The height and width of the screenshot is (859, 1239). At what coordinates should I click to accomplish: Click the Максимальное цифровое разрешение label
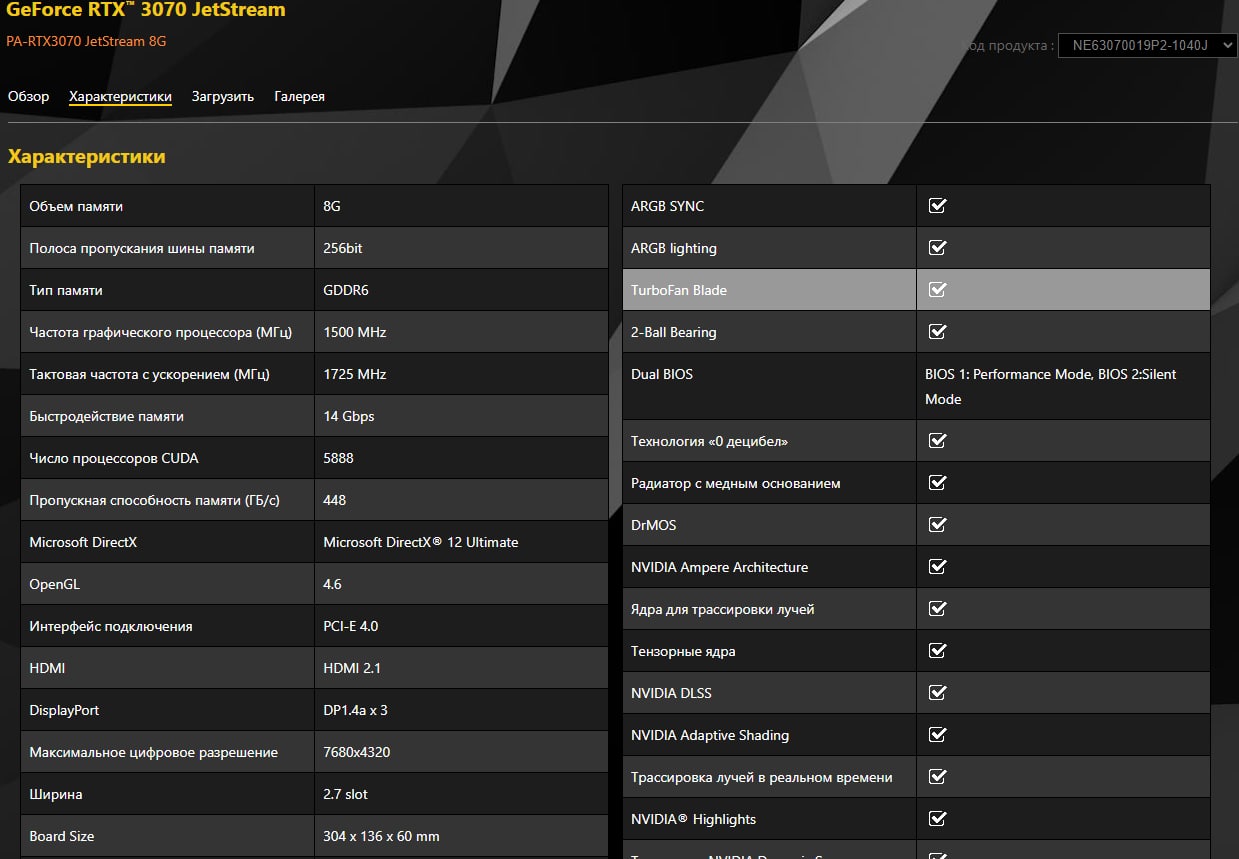coord(154,752)
